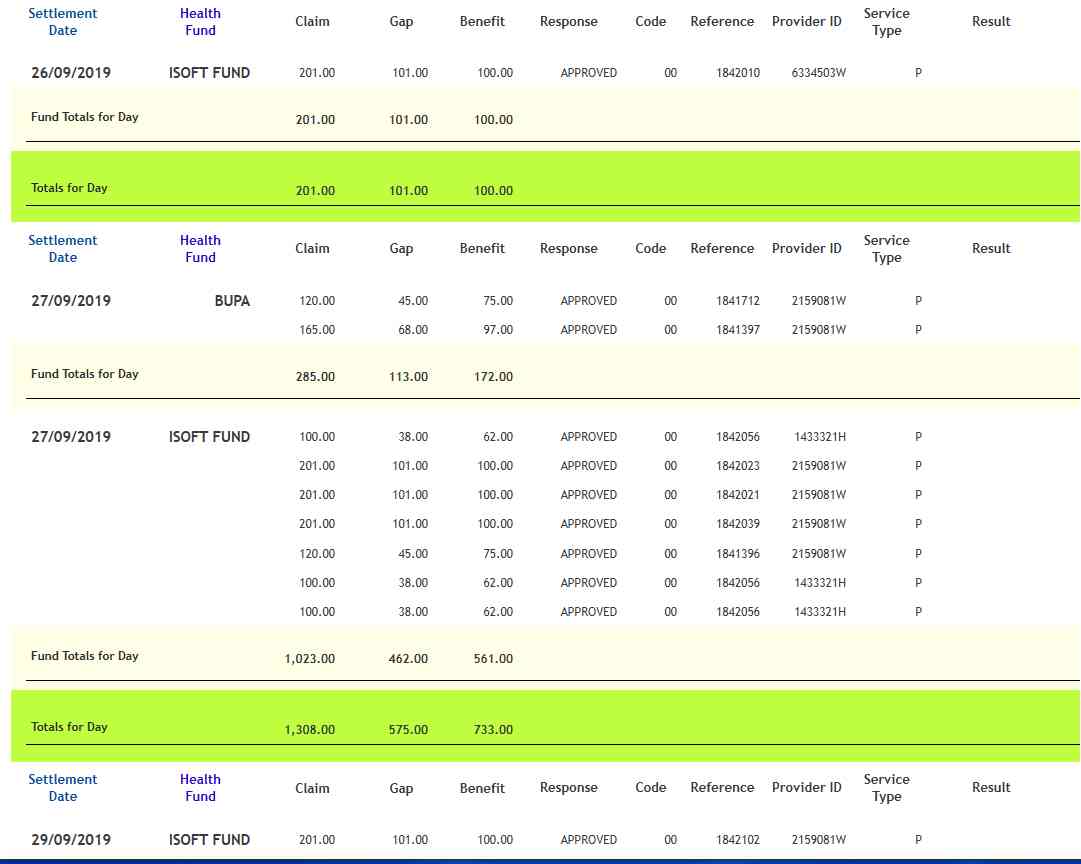Select reference number 1842039
1081x864 pixels.
pyautogui.click(x=738, y=523)
